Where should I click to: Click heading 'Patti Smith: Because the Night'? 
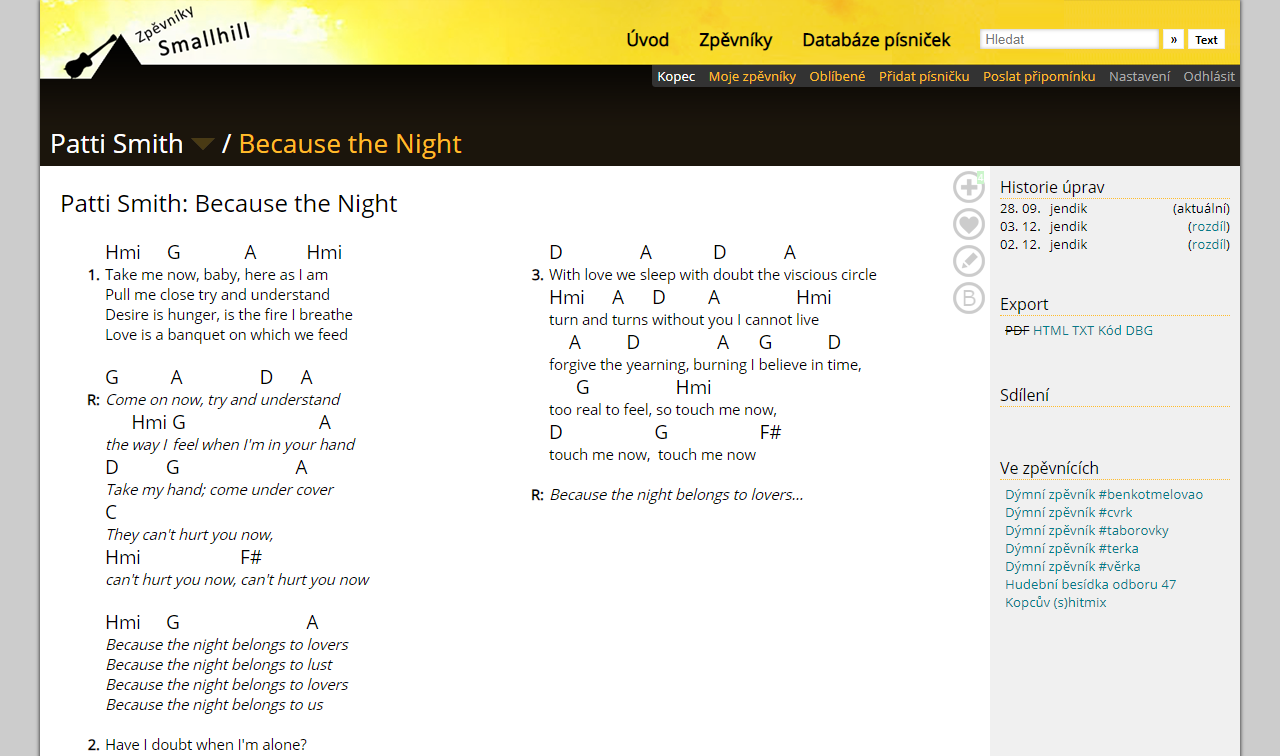[x=229, y=204]
